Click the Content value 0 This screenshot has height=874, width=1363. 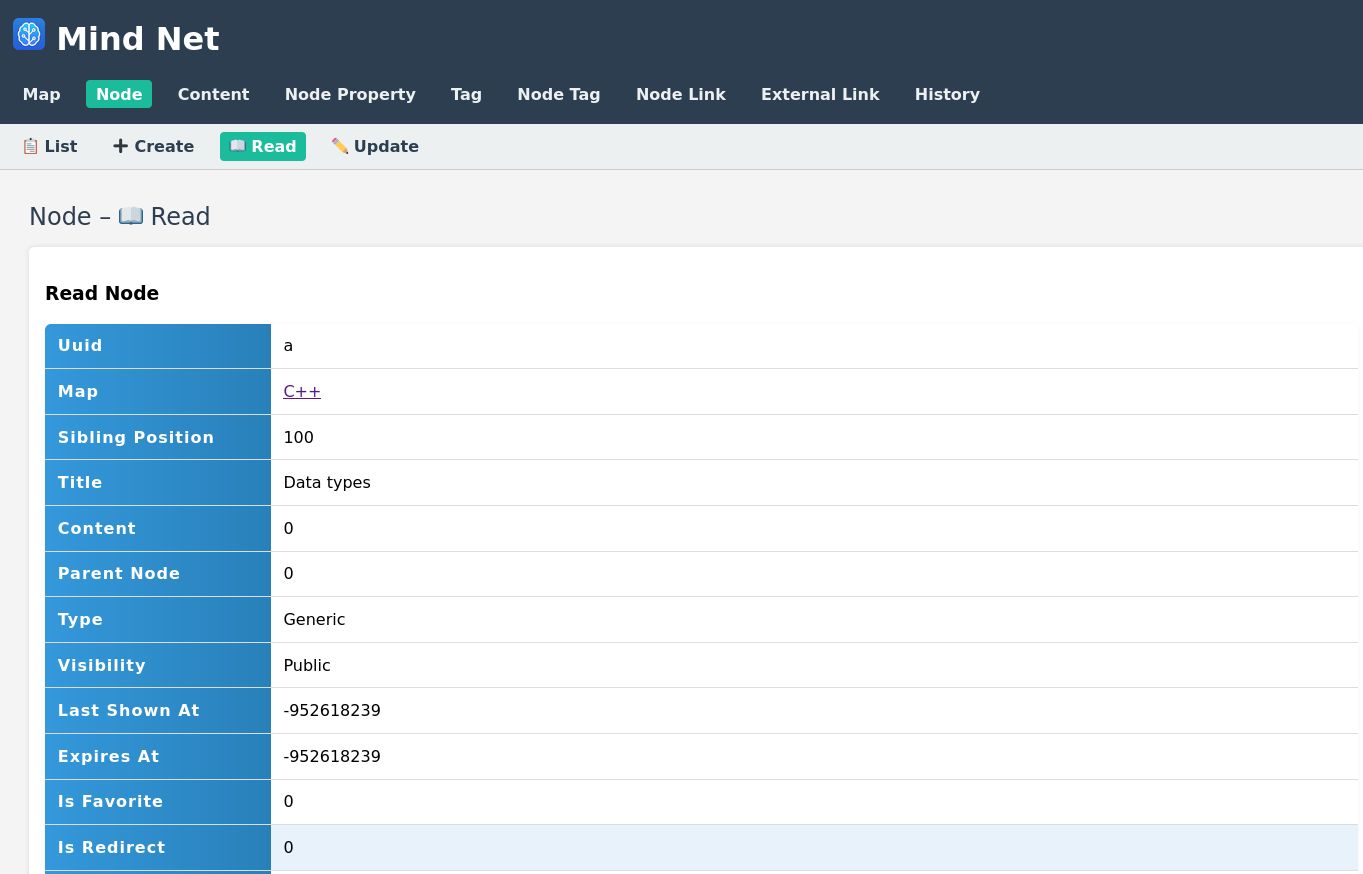pos(288,528)
